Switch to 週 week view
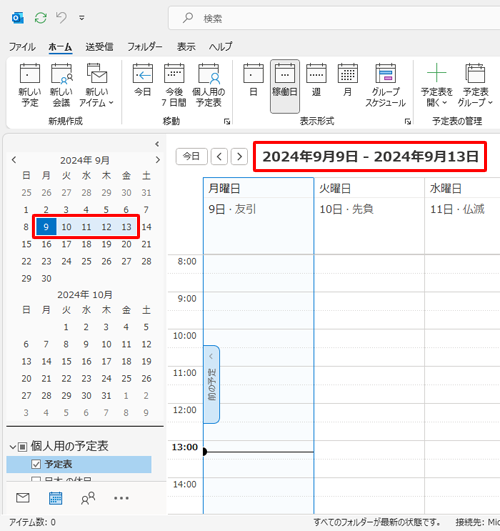 (316, 81)
